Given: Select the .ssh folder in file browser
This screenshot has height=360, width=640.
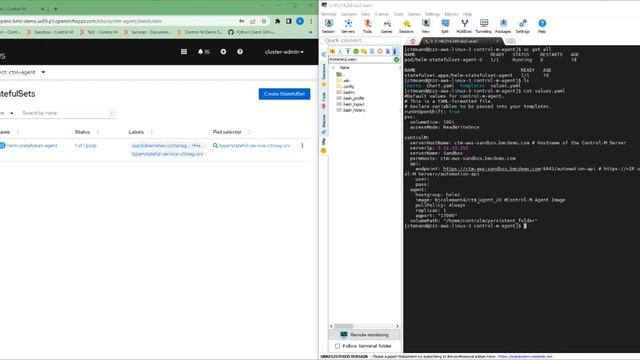Looking at the screenshot, I should point(343,80).
